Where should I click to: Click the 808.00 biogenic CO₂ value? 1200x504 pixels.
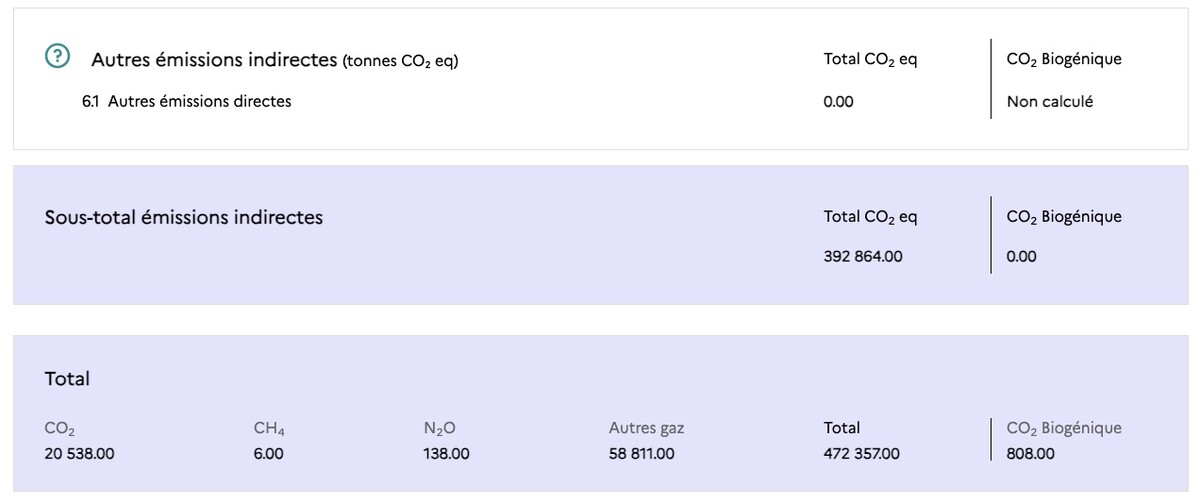coord(1031,454)
